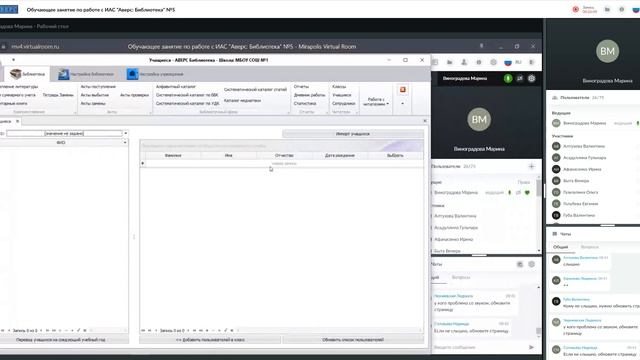Screen dimensions: 640x360
Task: Open Акты замены in the ribbon
Action: [x=93, y=103]
